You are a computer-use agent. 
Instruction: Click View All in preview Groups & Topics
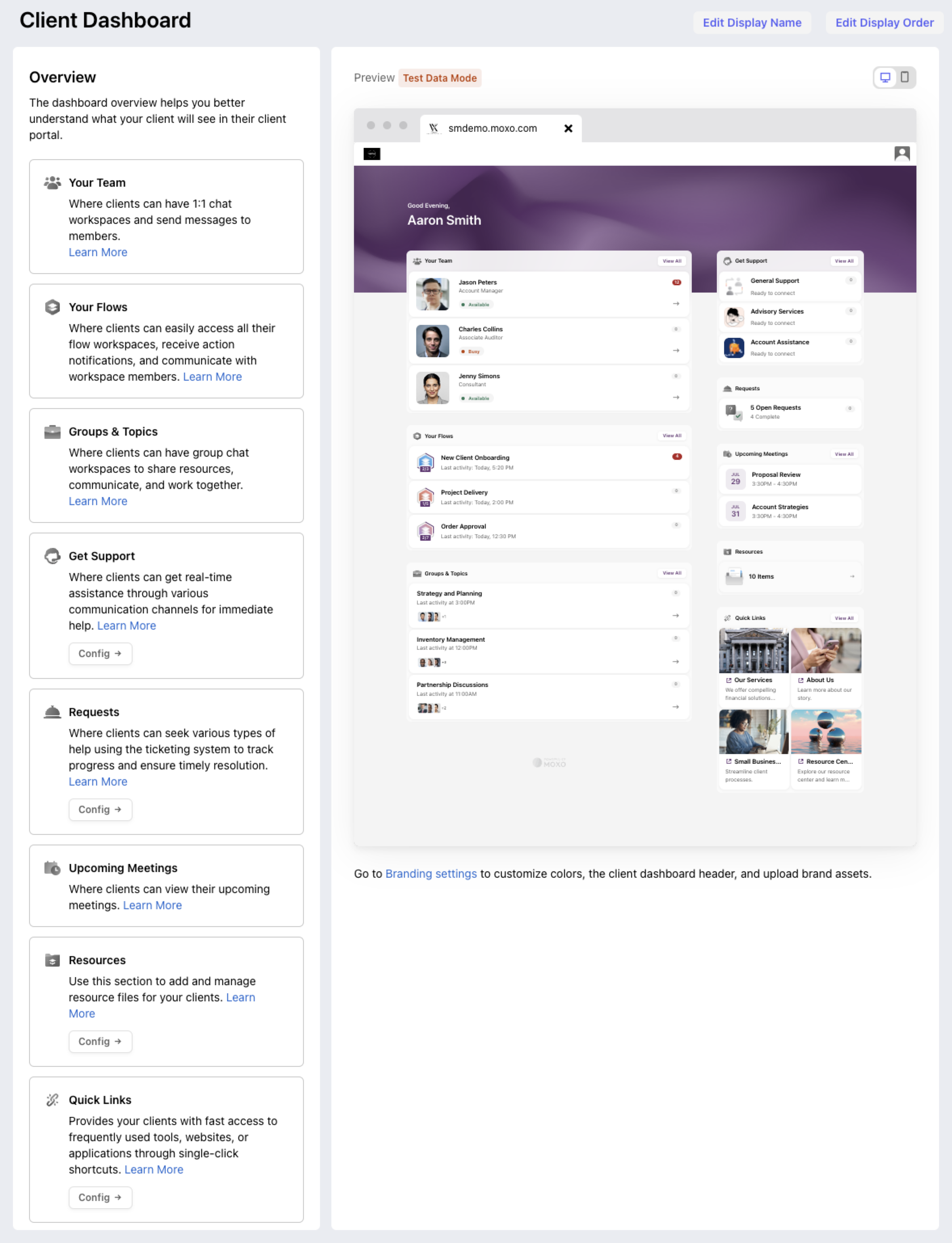point(672,573)
